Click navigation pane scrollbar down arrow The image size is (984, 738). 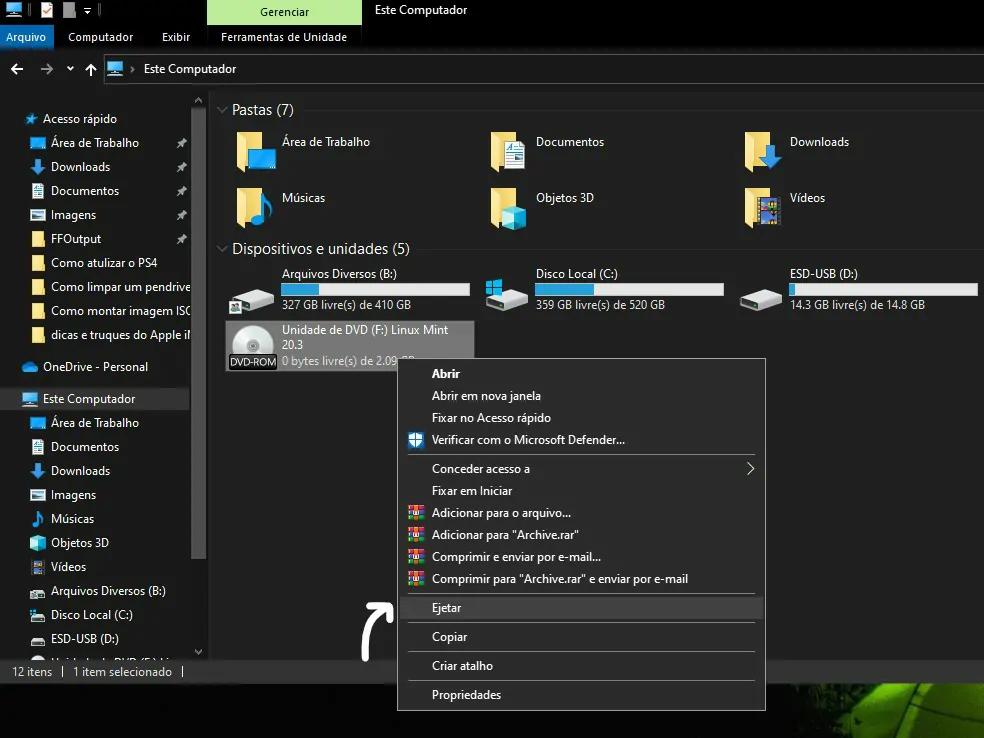tap(198, 652)
